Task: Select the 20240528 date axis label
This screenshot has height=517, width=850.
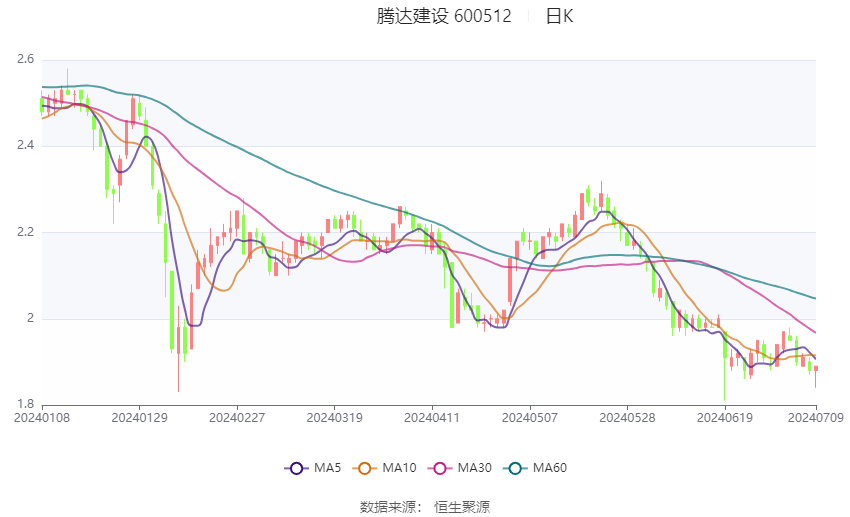Action: (627, 417)
